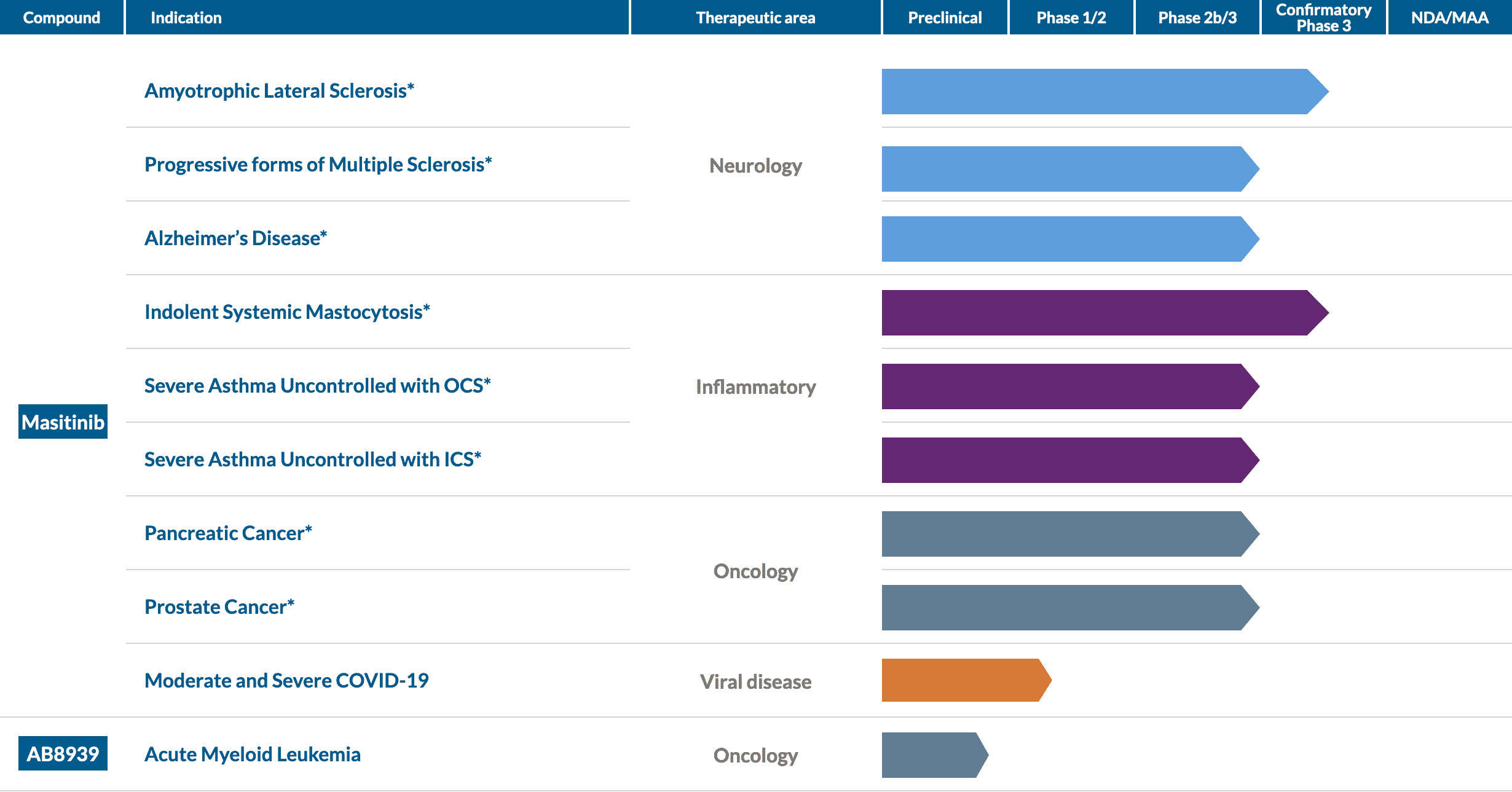Click the Confirmatory Phase 3 column header
This screenshot has height=792, width=1512.
point(1323,17)
